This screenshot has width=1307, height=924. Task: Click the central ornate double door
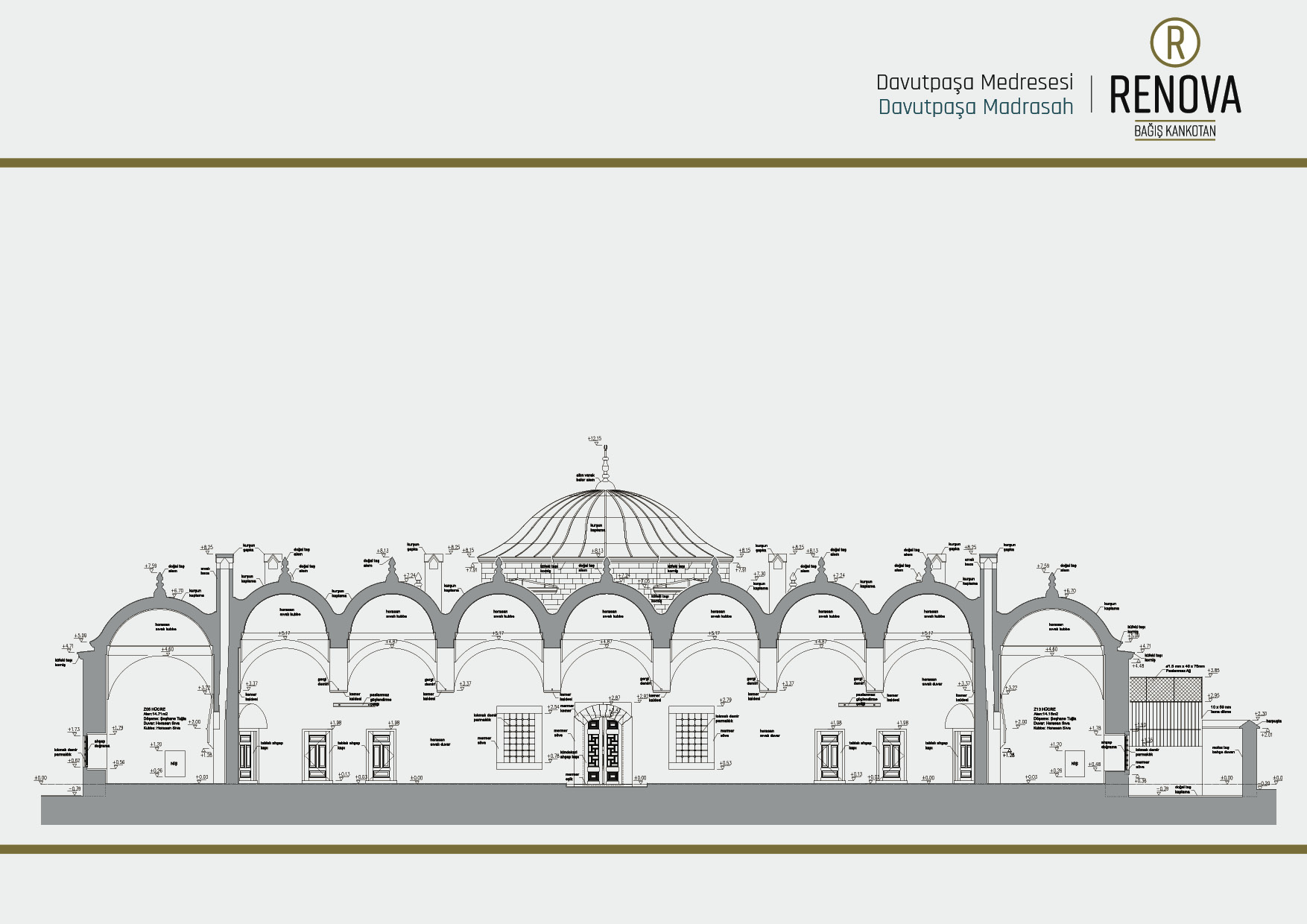pos(603,749)
